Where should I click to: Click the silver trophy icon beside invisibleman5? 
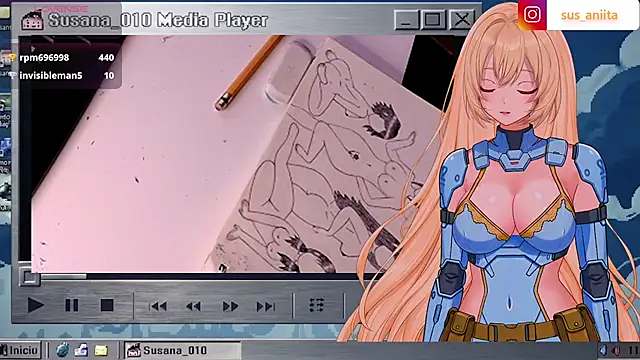coord(12,76)
